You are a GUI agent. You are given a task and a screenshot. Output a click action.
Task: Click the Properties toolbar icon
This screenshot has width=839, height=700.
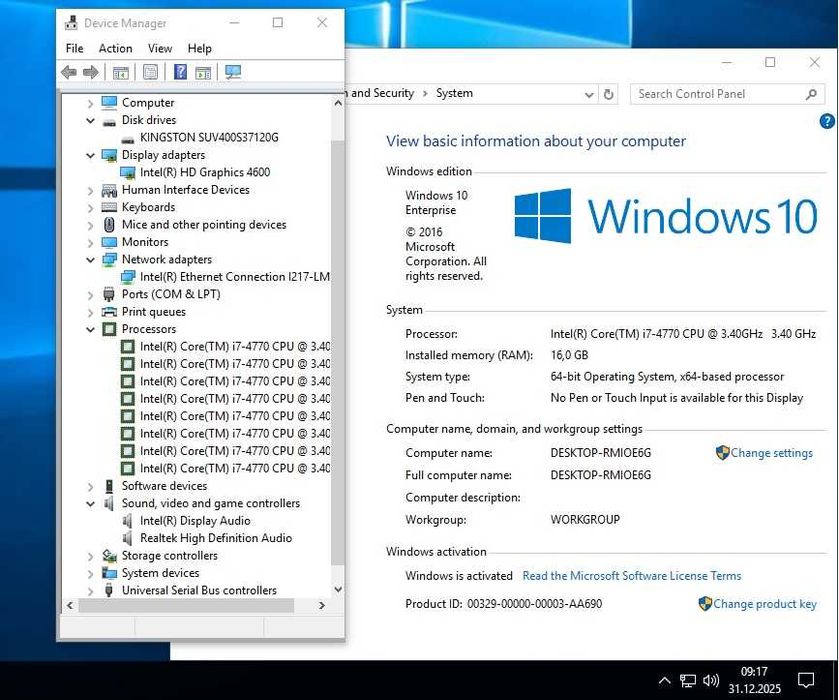(150, 72)
